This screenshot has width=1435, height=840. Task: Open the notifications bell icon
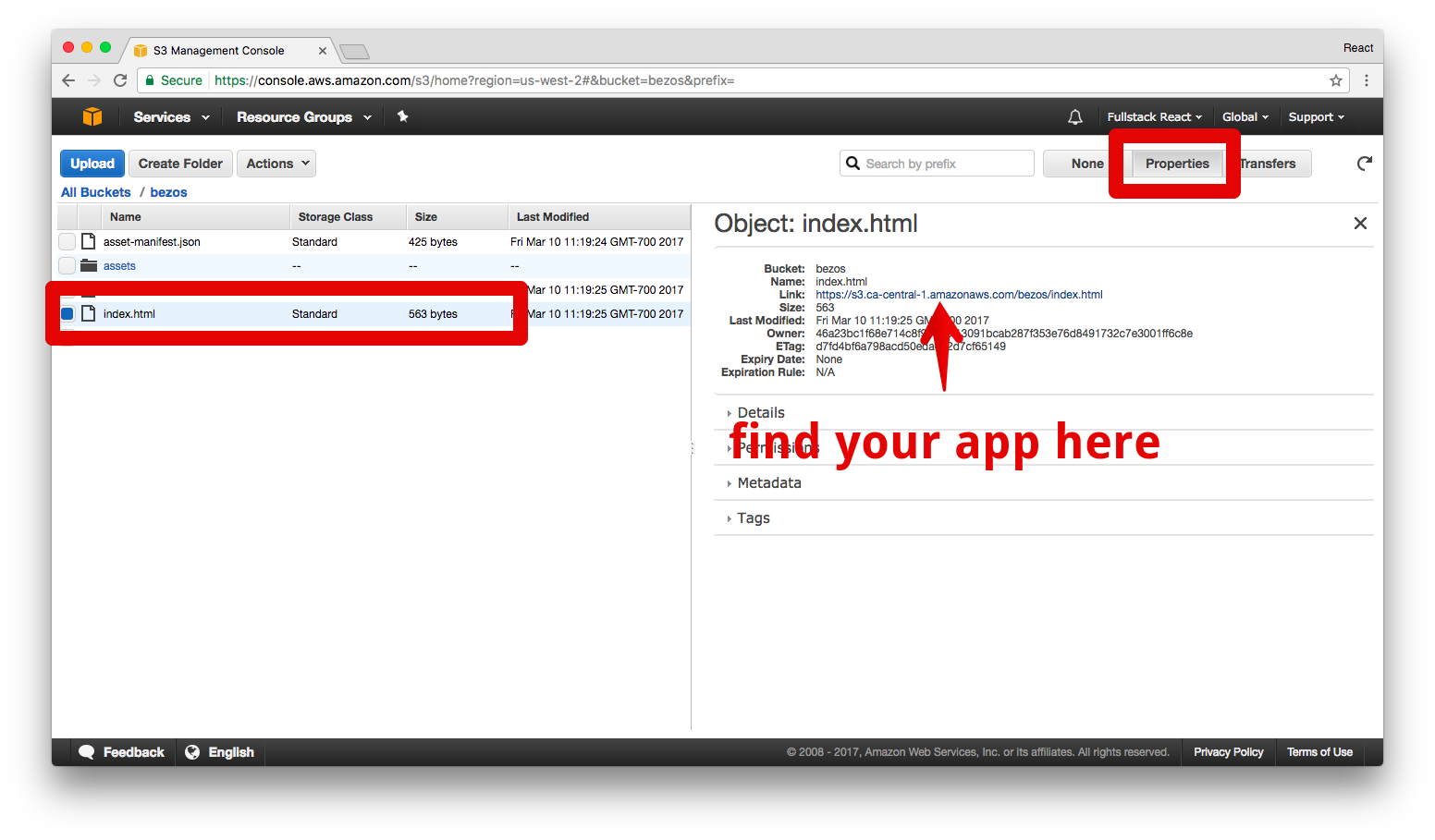[1074, 117]
